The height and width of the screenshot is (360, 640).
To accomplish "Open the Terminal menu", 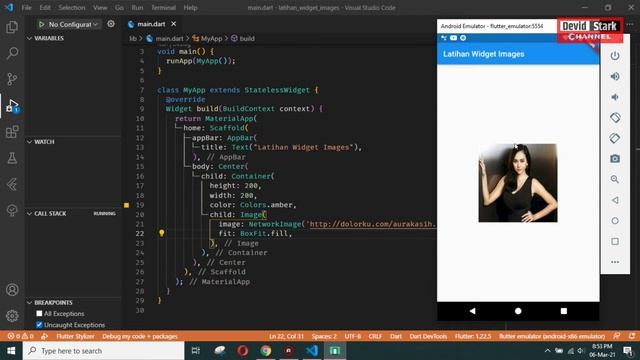I will [163, 8].
